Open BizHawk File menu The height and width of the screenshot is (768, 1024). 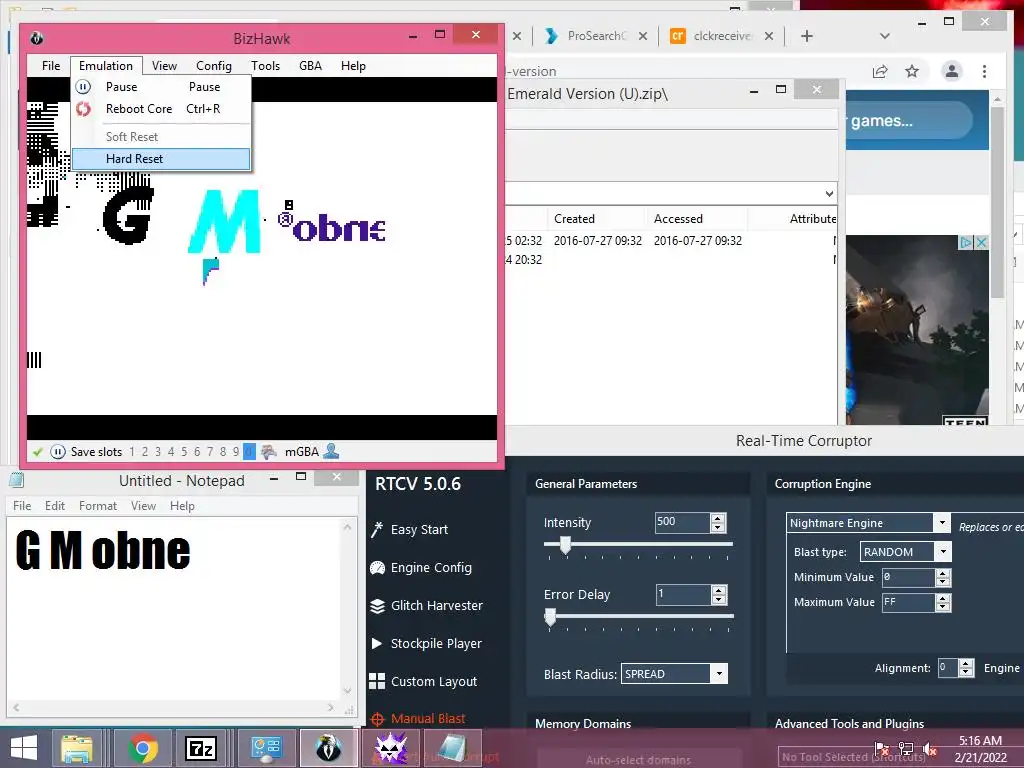51,66
